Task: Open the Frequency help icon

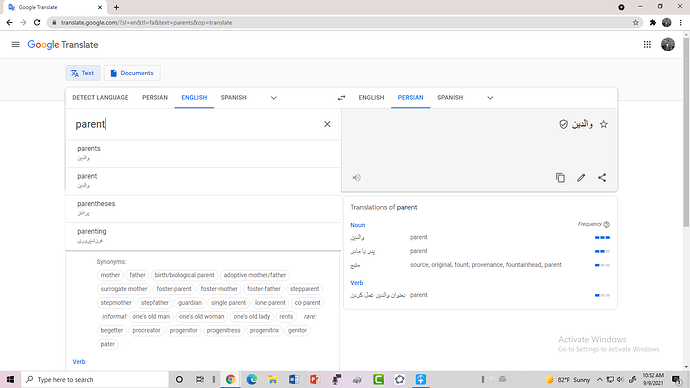Action: (x=607, y=224)
